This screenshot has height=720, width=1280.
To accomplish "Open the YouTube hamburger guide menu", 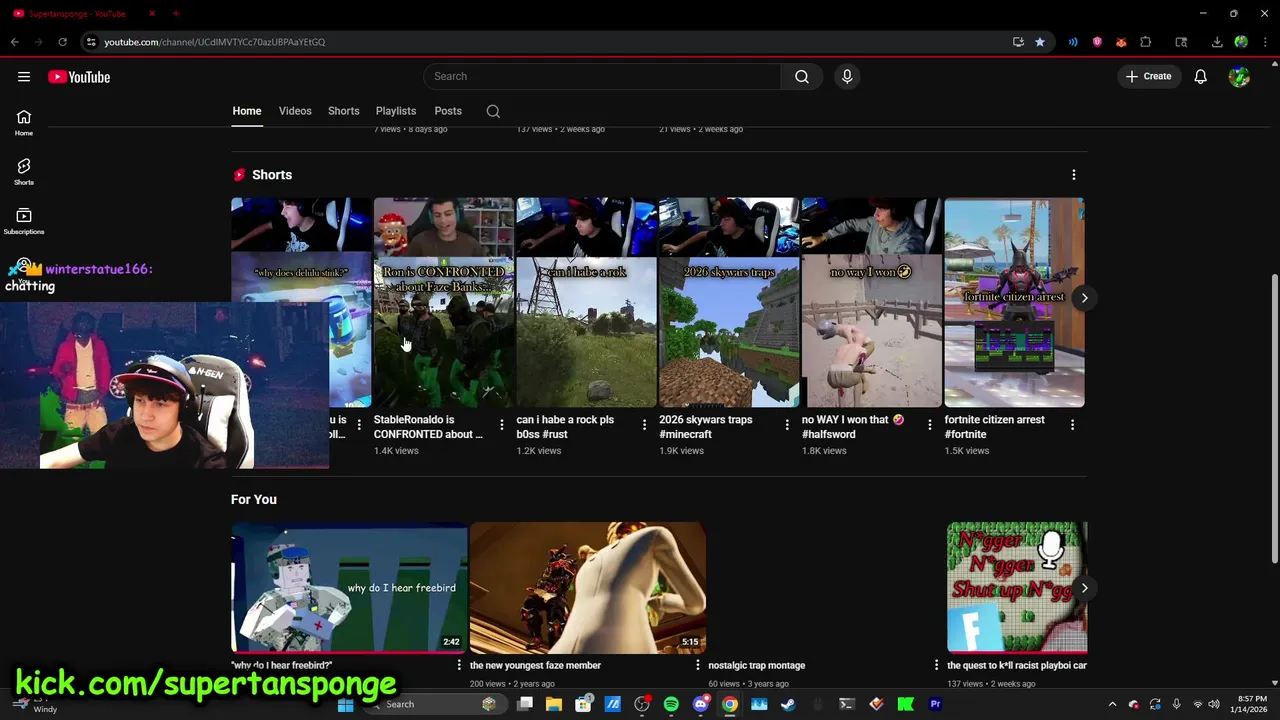I will 24,77.
